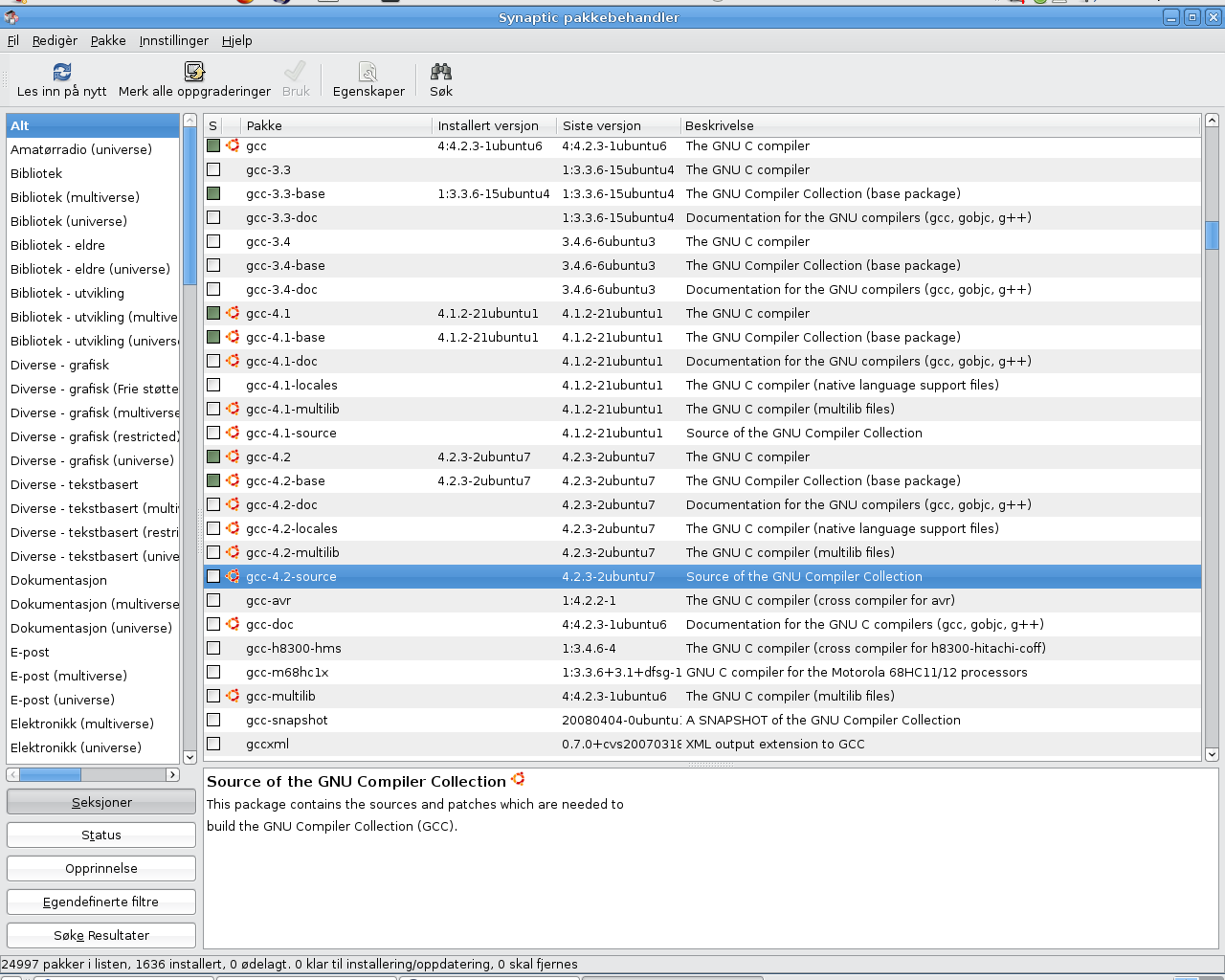The width and height of the screenshot is (1225, 980).
Task: Click Ubuntu logo next to gcc-4.1
Action: pyautogui.click(x=233, y=313)
